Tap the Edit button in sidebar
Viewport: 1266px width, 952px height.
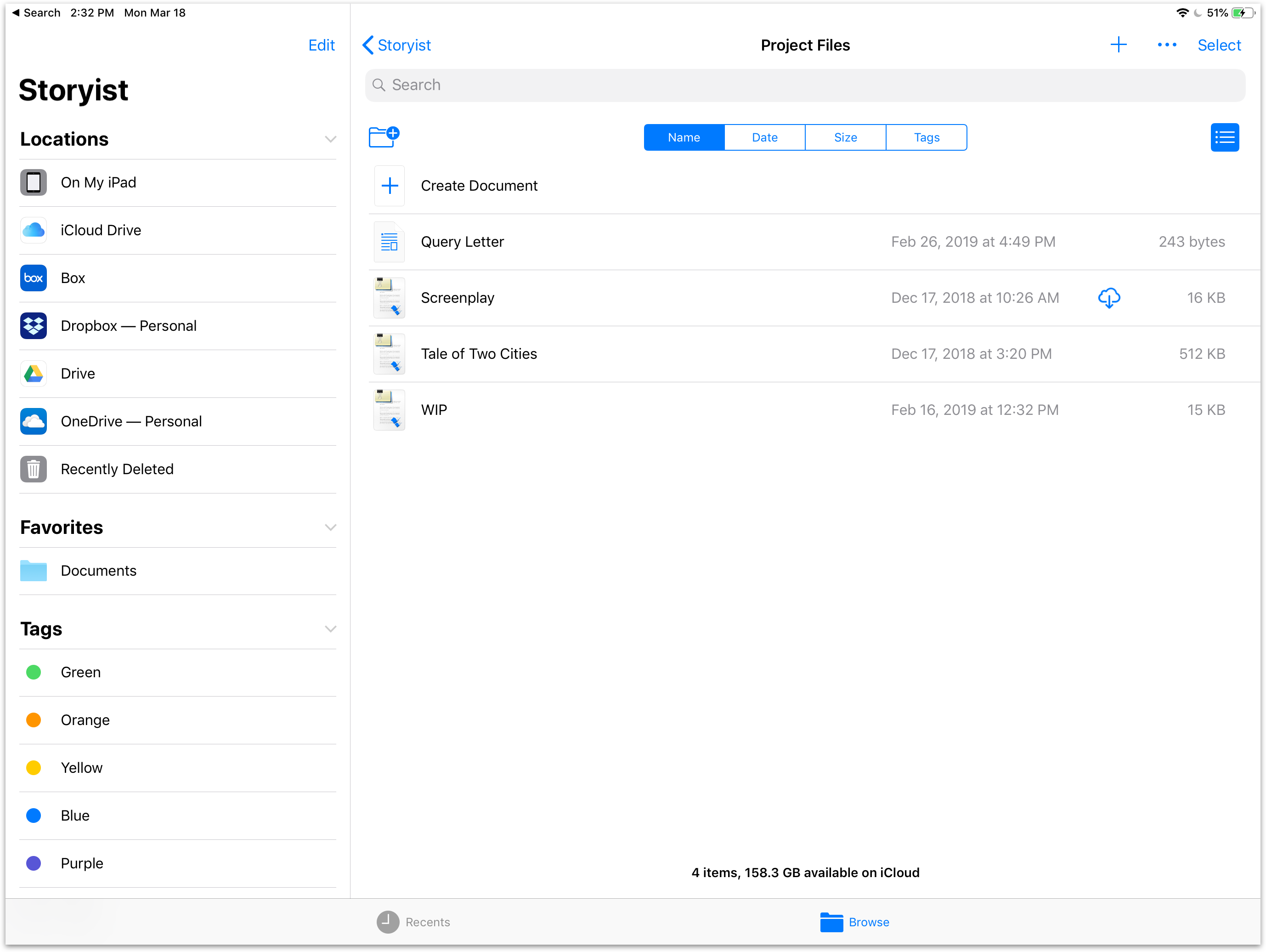(x=322, y=45)
